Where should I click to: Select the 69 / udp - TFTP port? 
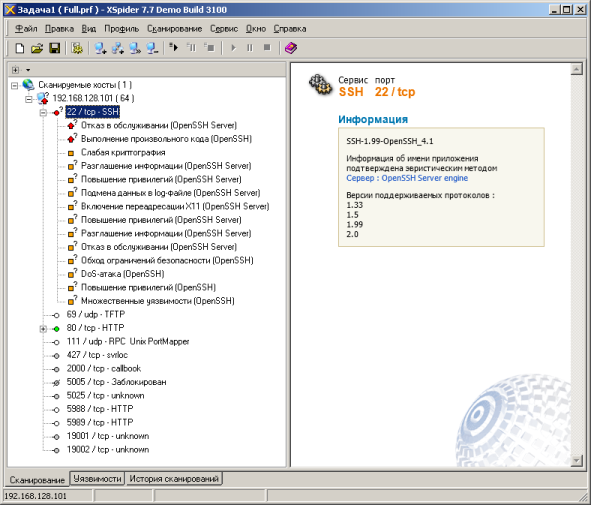tap(96, 314)
